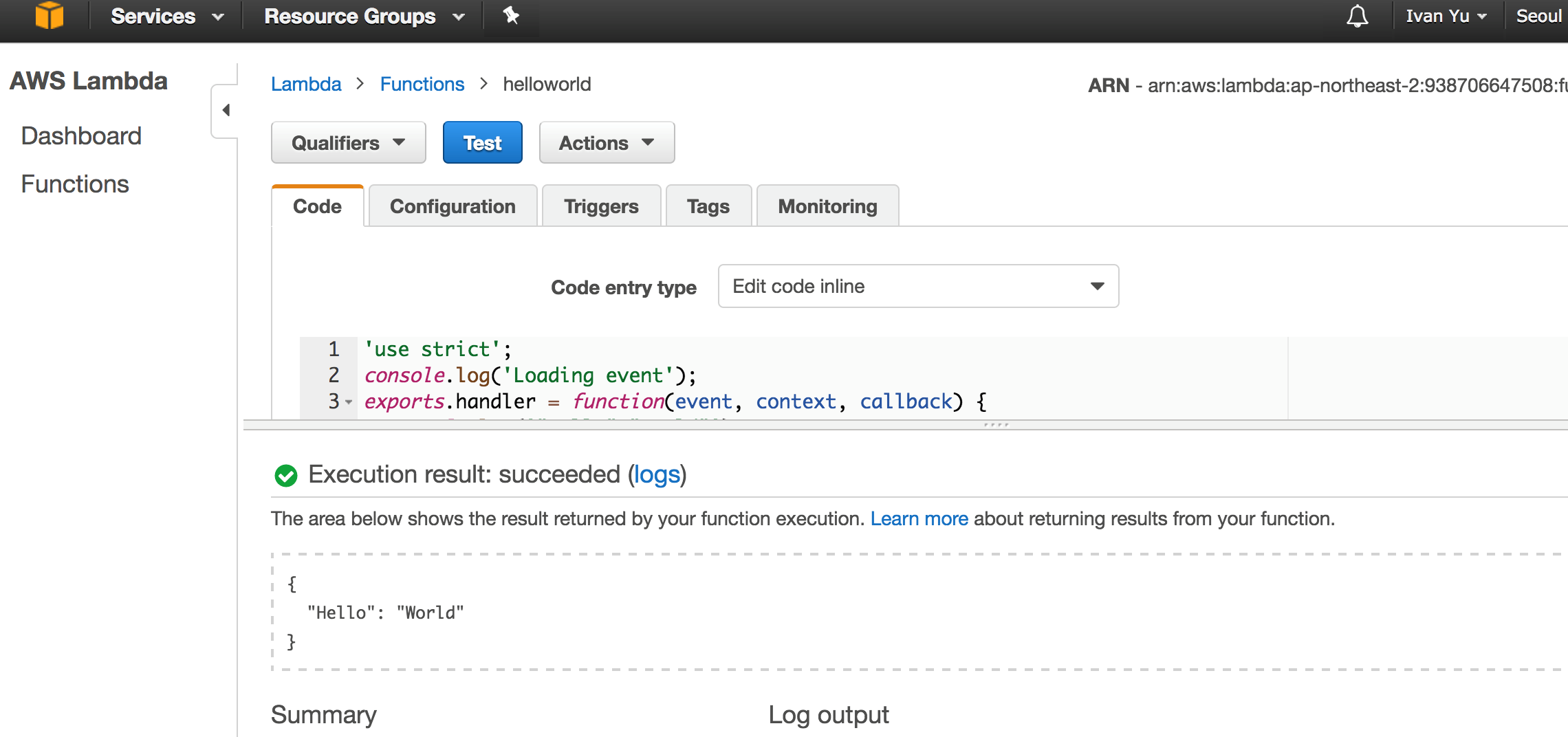Click the 'use strict' code line

(x=438, y=349)
